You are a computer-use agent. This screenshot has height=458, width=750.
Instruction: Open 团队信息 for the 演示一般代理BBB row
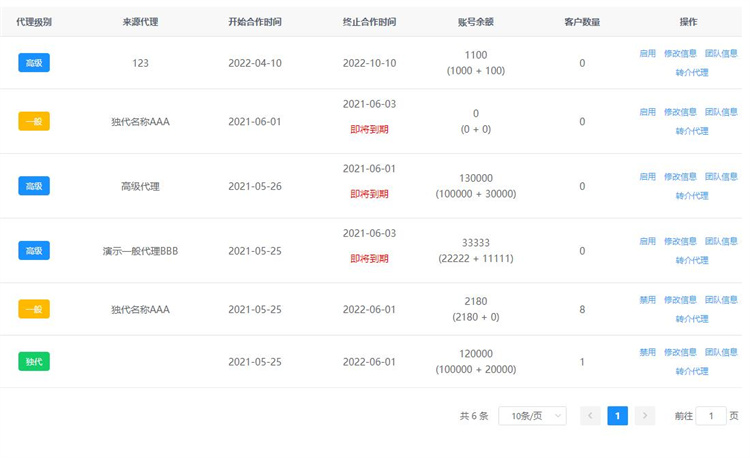[721, 241]
